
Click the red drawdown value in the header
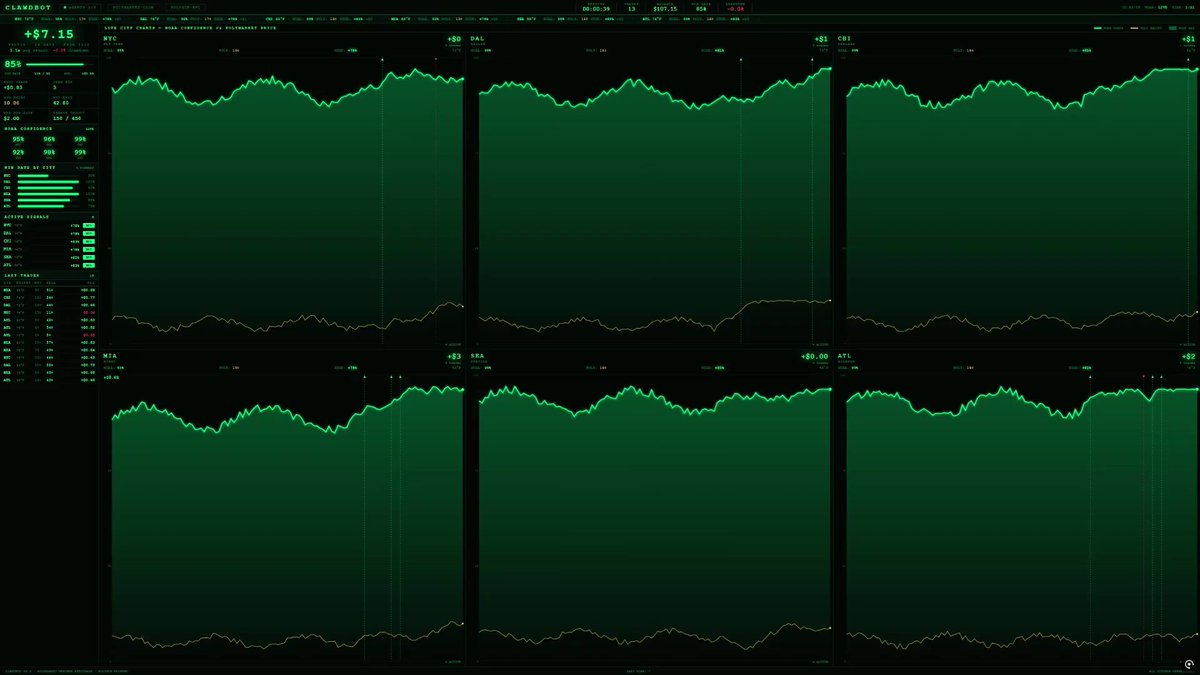[735, 9]
